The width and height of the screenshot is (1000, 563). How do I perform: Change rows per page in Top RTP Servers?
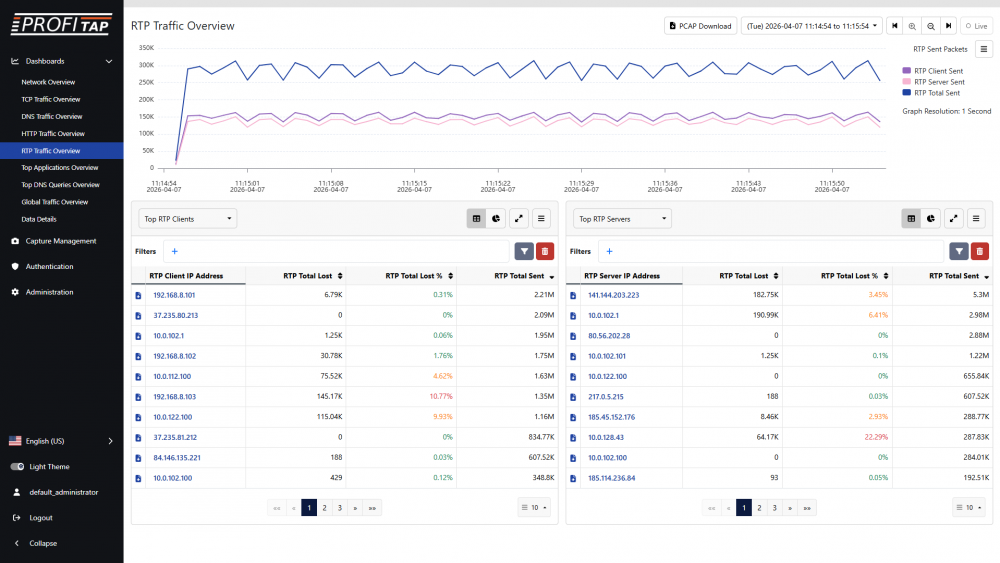point(969,508)
